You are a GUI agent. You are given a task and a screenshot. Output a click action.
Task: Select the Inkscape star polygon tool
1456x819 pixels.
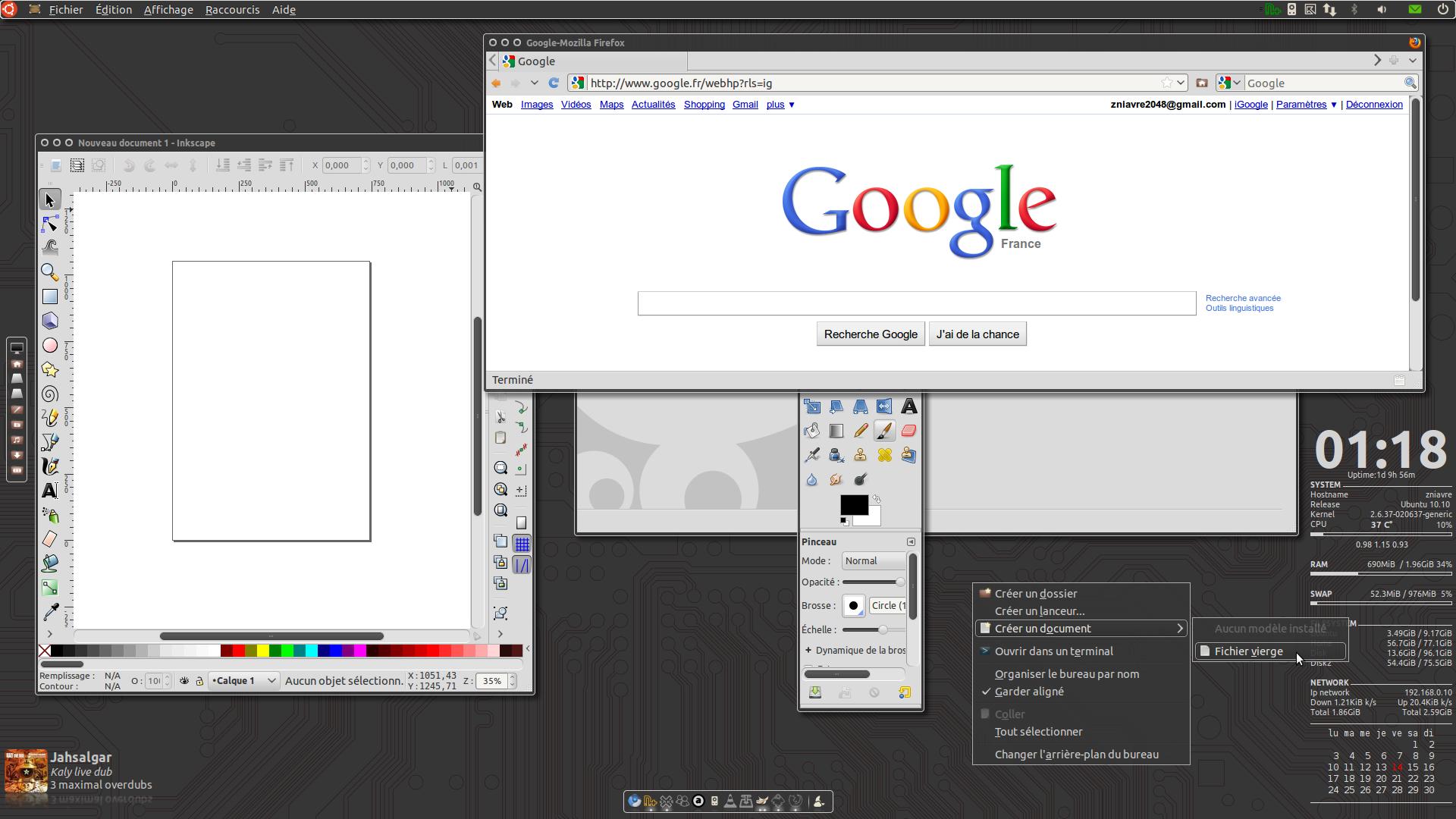tap(50, 369)
